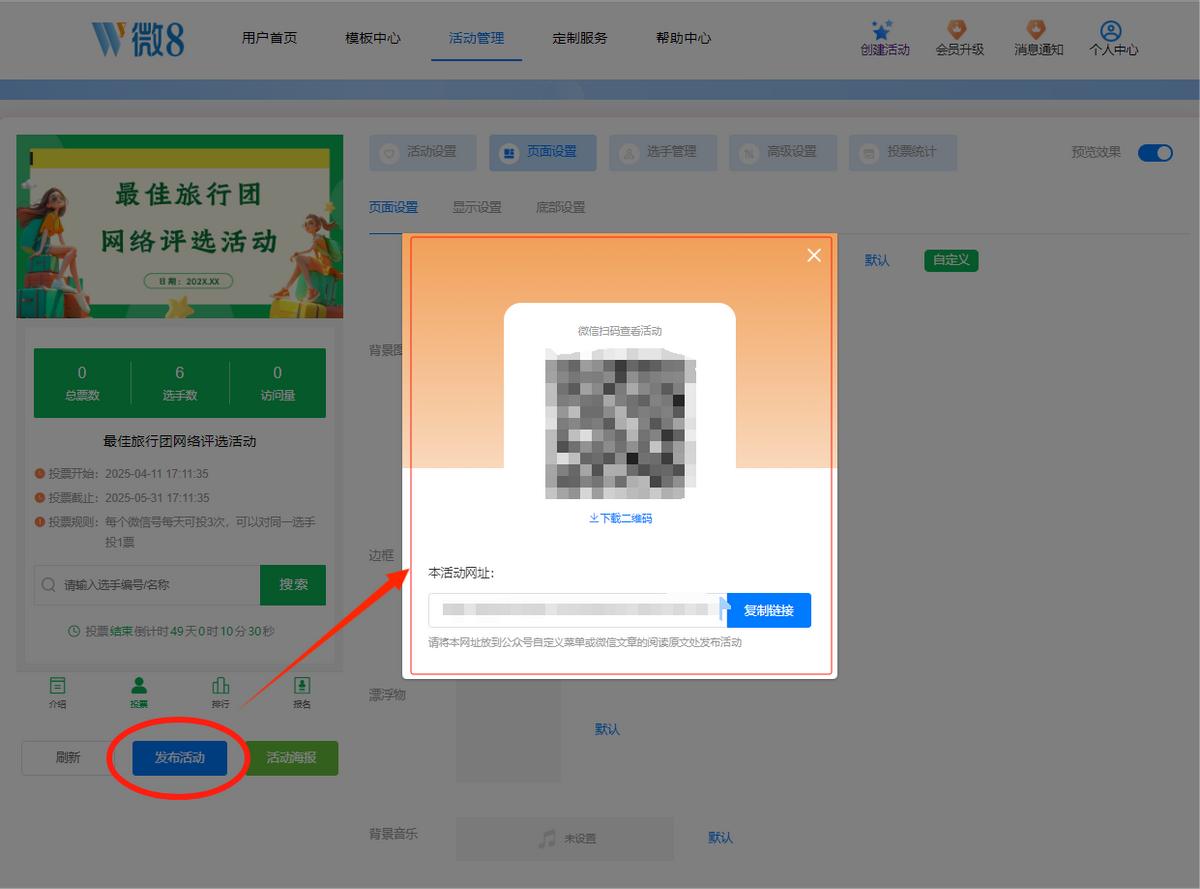Focus the 请输入选手编号/名称 search field
Viewport: 1200px width, 889px height.
click(147, 585)
